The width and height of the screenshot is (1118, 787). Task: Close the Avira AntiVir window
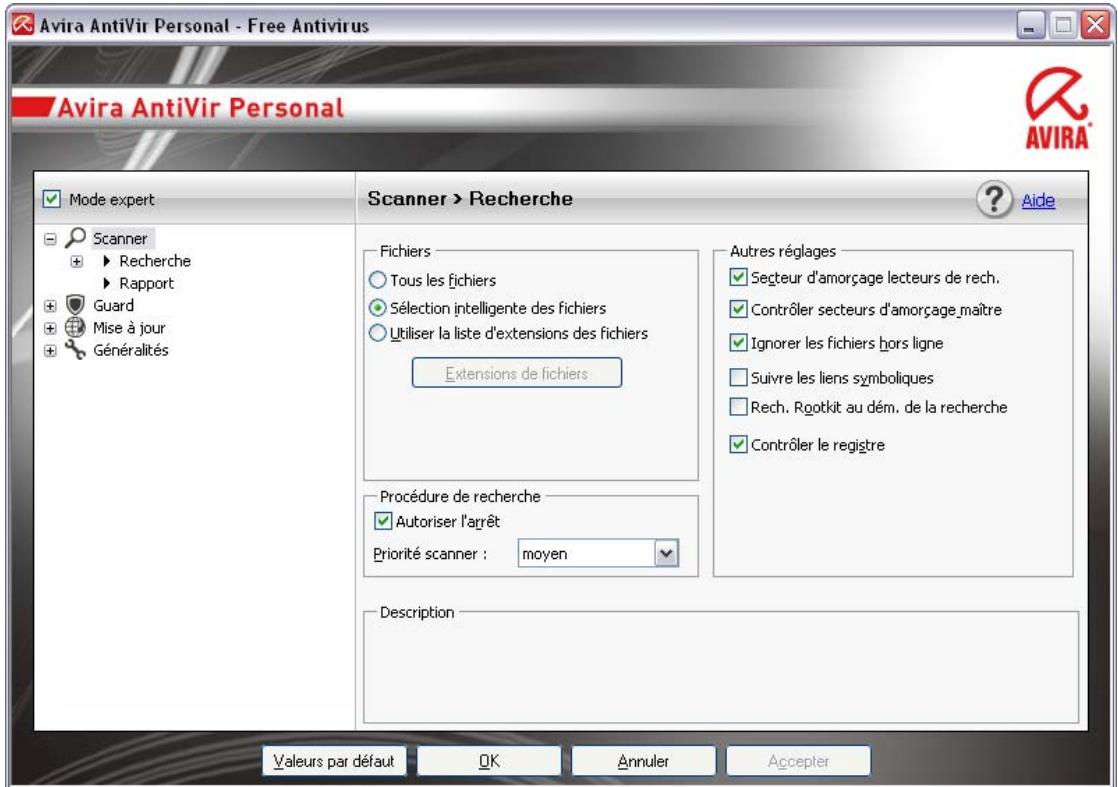coord(1094,26)
